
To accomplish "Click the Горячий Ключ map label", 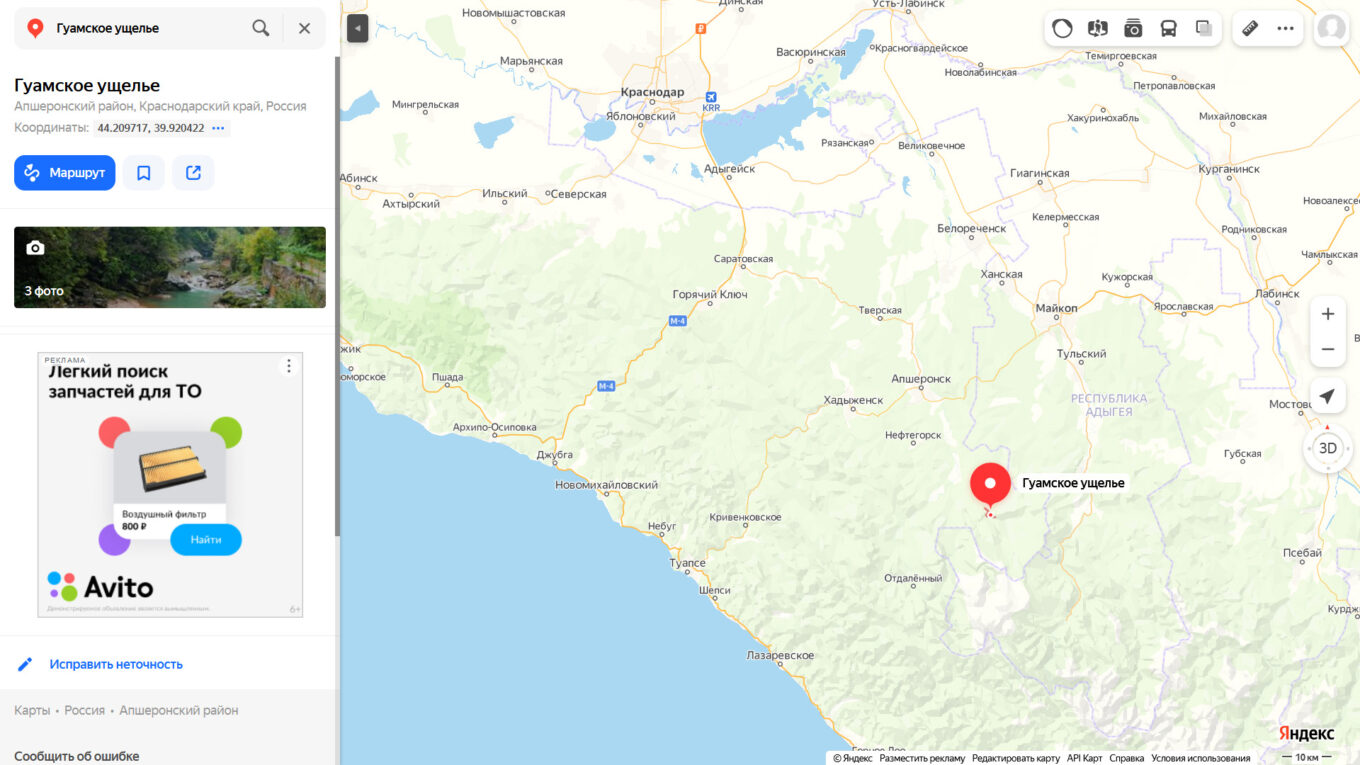I will pos(710,295).
